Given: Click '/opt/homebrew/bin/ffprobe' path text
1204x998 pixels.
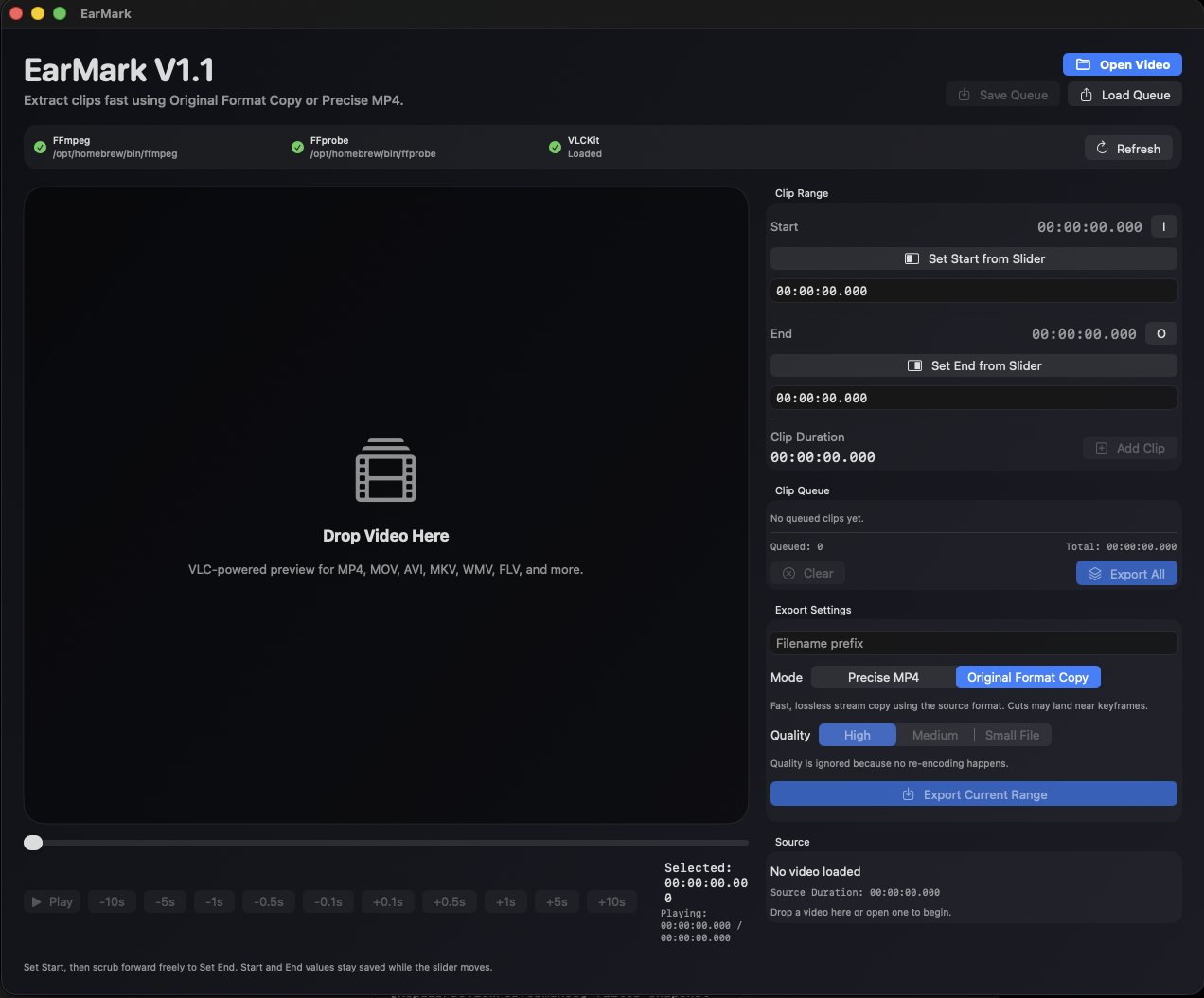Looking at the screenshot, I should tap(373, 153).
